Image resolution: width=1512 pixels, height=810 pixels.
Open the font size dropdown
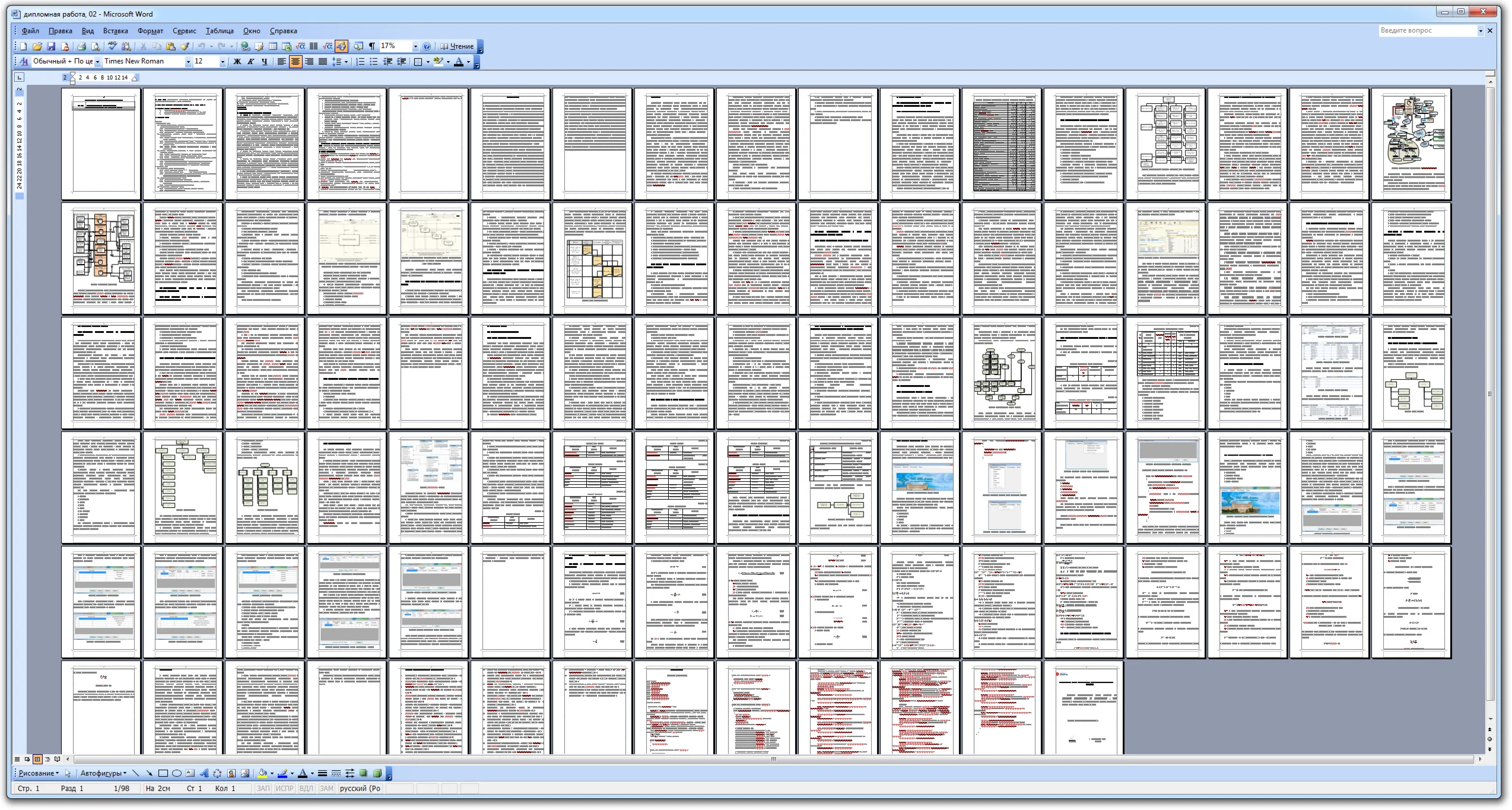click(x=223, y=62)
